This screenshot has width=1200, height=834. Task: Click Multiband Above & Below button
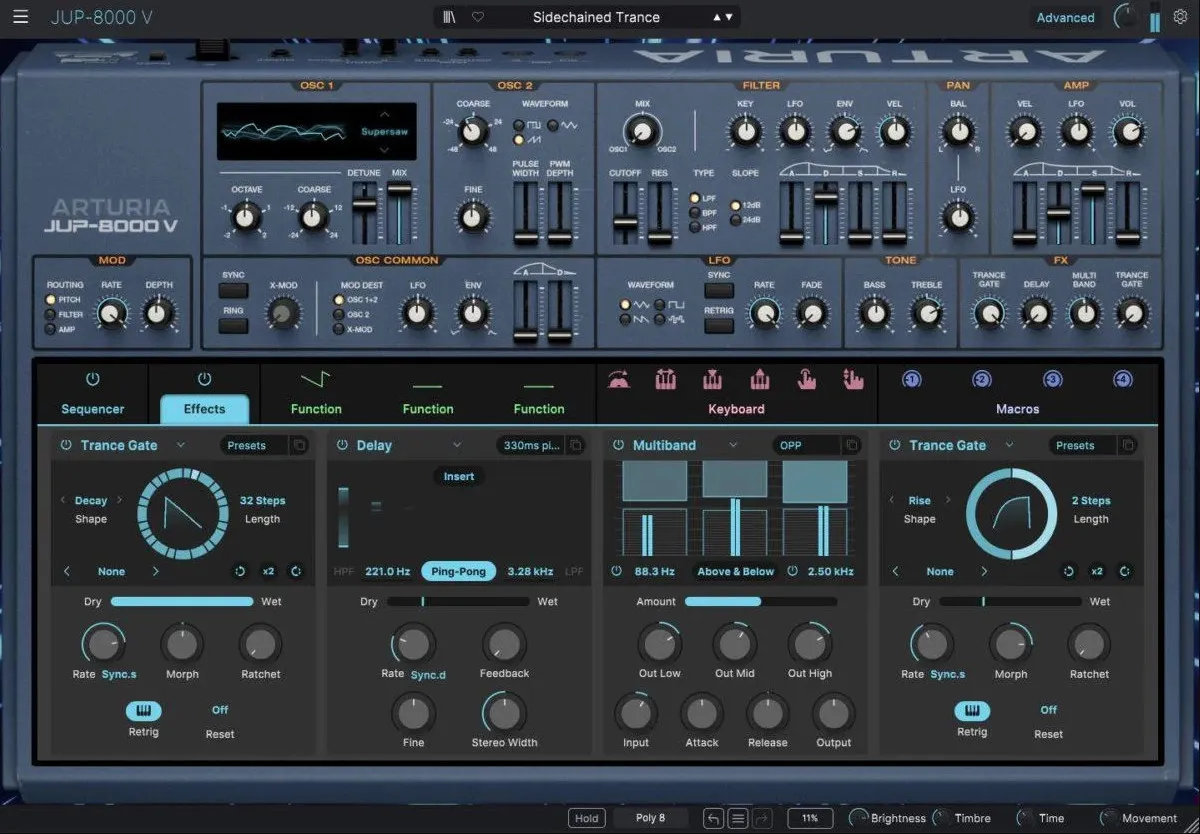click(x=736, y=571)
